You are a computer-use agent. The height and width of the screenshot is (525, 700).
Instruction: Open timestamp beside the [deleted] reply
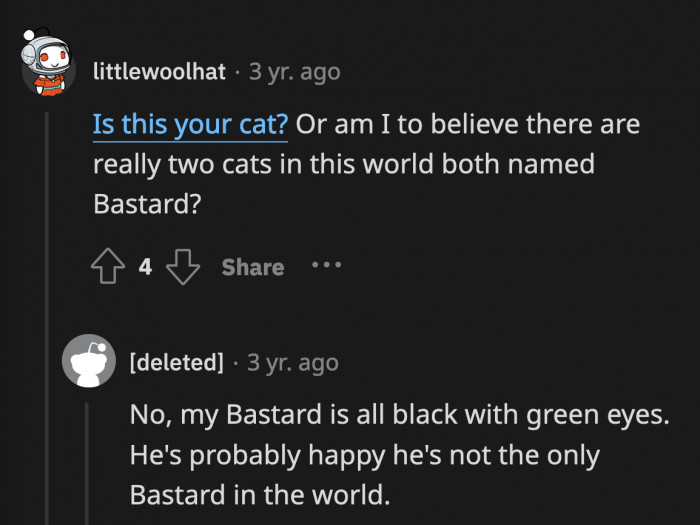[x=293, y=362]
